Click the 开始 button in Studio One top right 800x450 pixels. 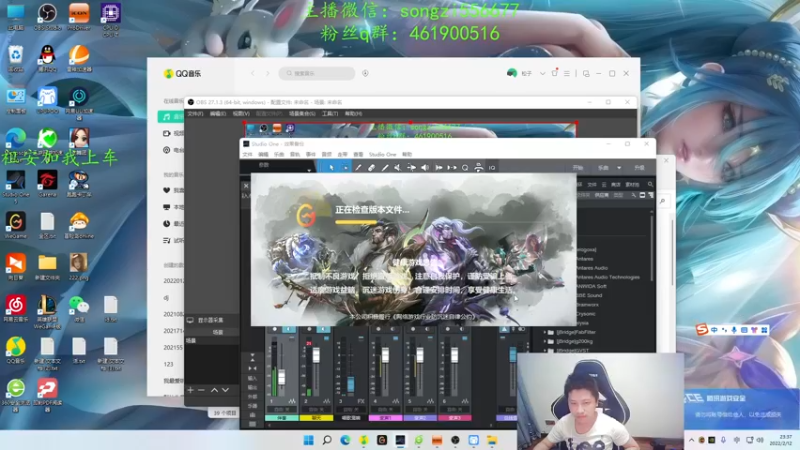click(x=578, y=168)
